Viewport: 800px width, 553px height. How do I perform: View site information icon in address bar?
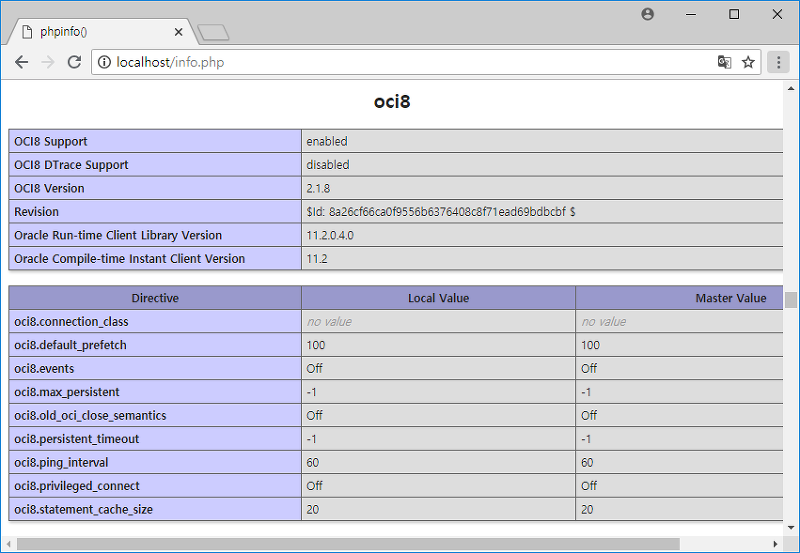click(x=104, y=62)
